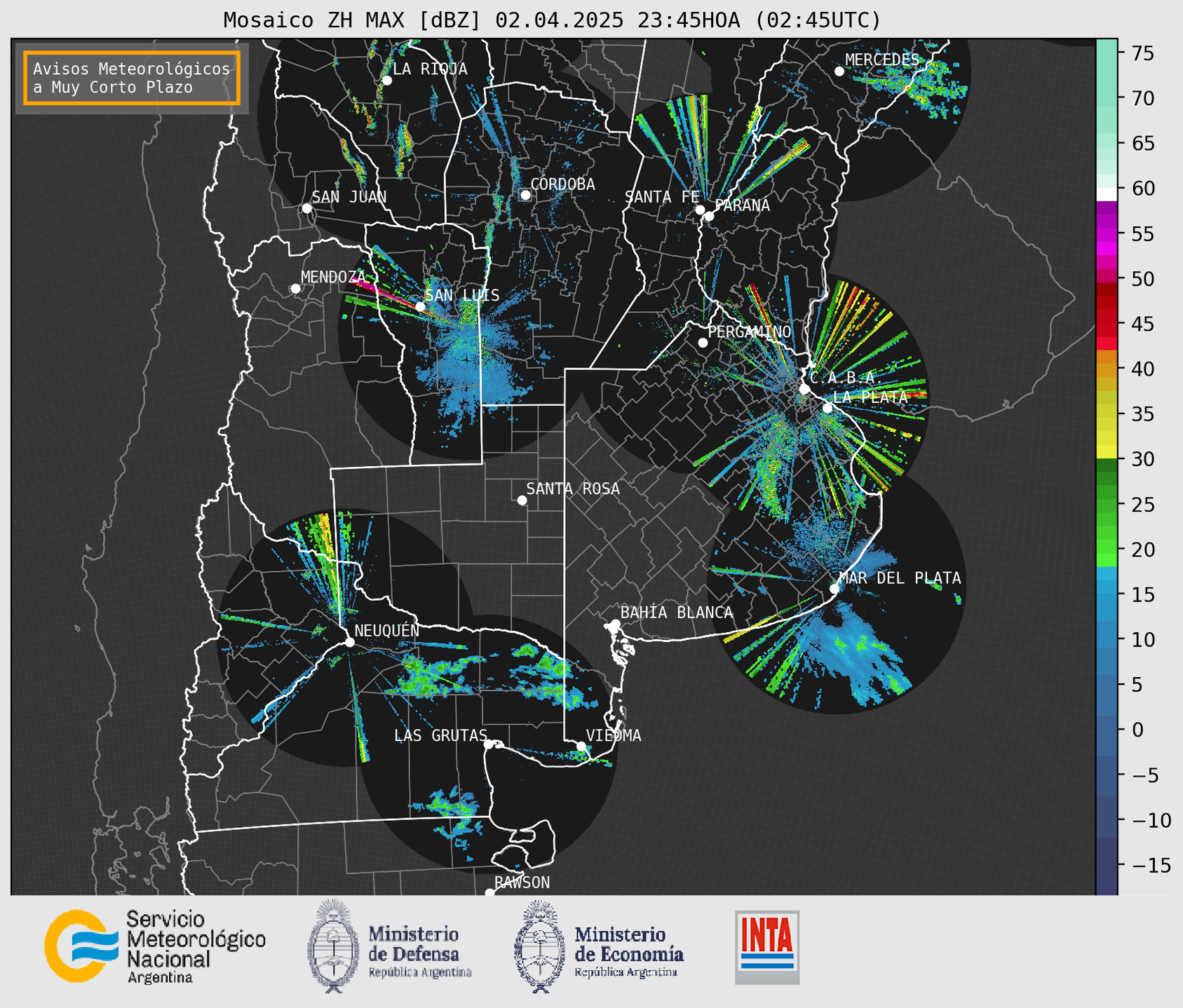Click the PERGAMINO label text
The image size is (1183, 1008).
(x=750, y=332)
